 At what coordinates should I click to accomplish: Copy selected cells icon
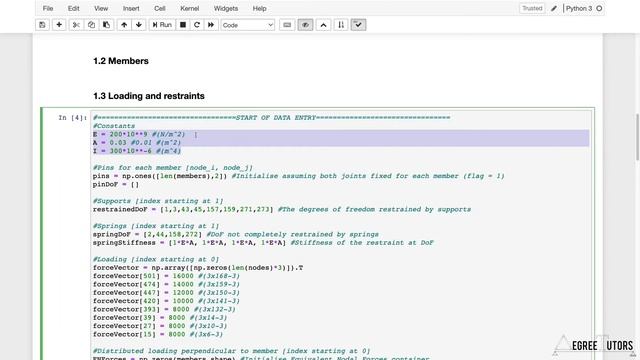coord(91,25)
